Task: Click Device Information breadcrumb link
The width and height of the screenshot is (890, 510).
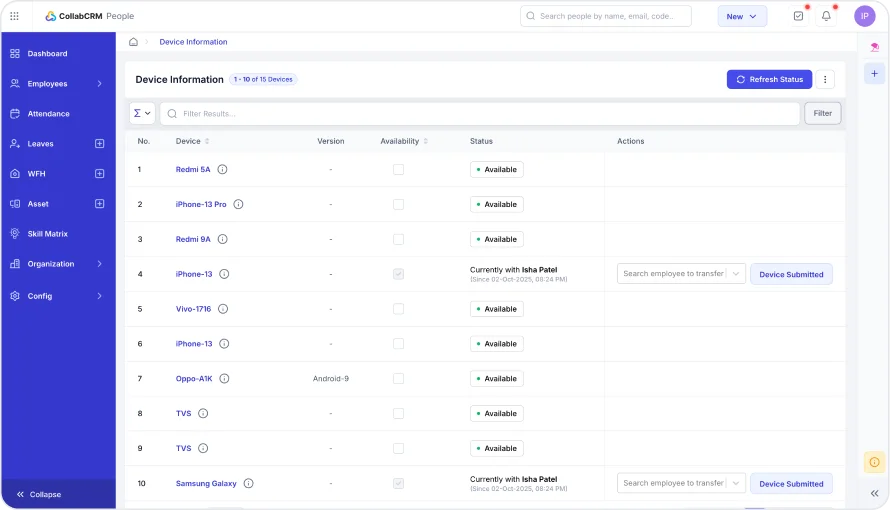Action: click(x=193, y=42)
